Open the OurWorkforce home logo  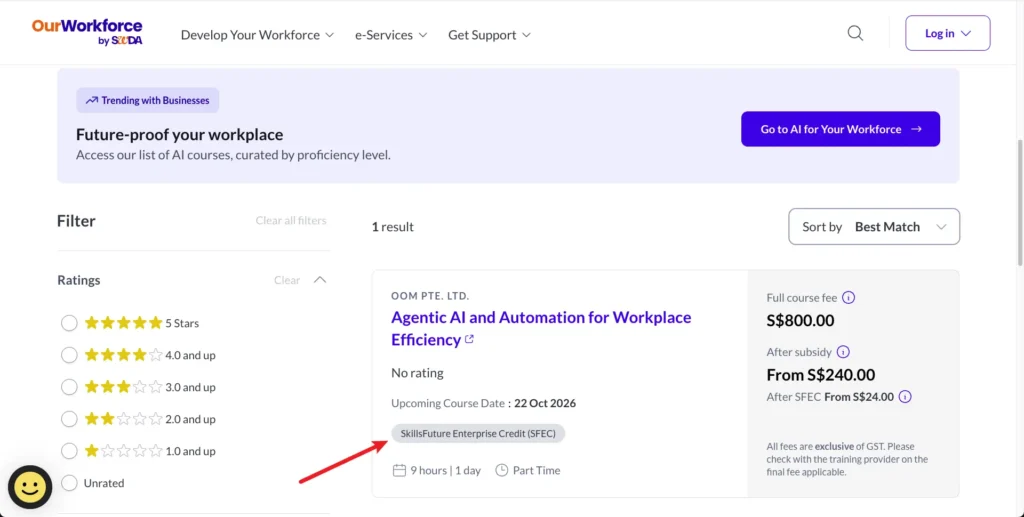[x=87, y=32]
